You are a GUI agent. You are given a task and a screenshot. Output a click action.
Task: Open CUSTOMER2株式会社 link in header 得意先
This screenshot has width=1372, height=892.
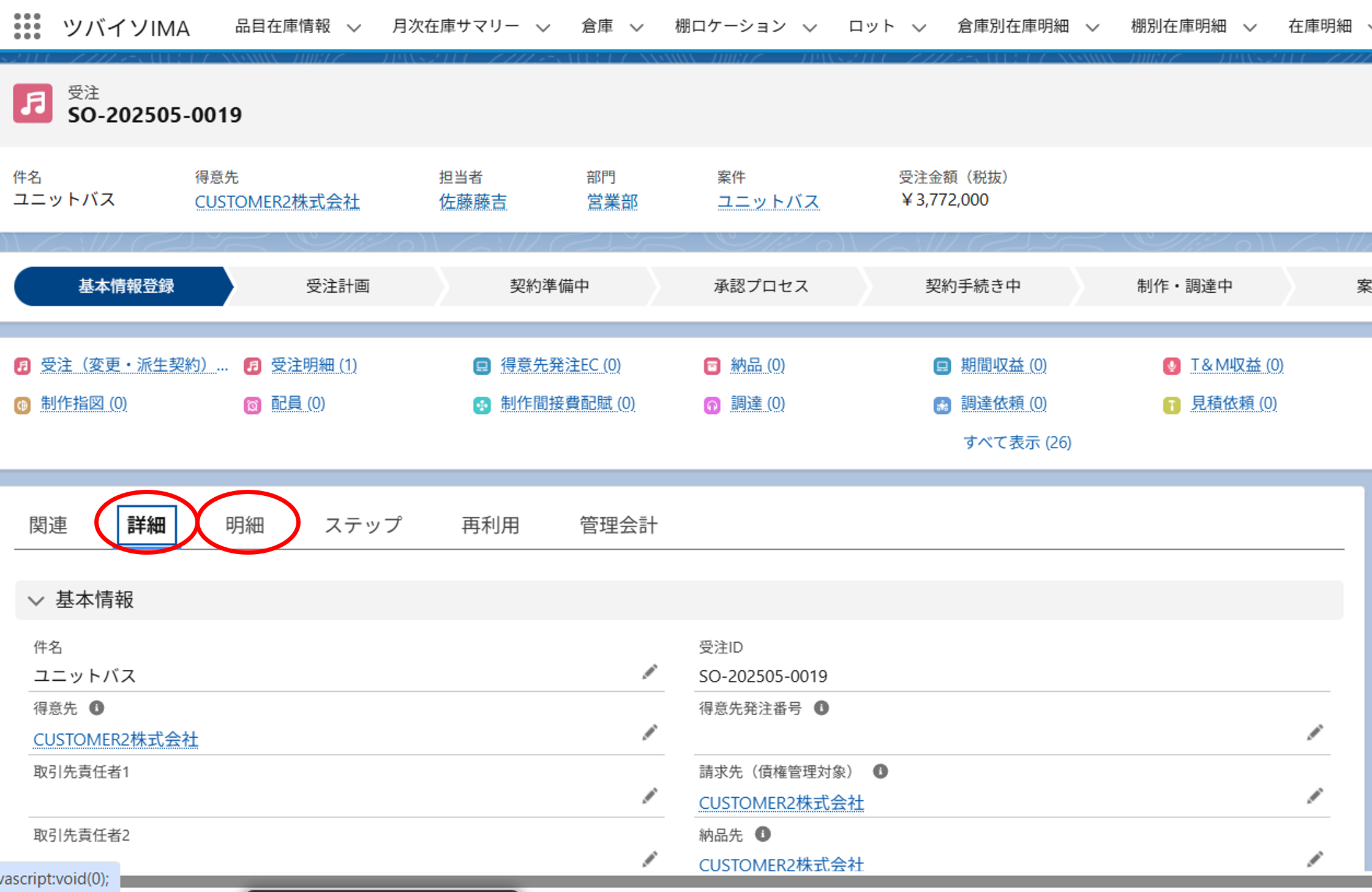[x=277, y=201]
